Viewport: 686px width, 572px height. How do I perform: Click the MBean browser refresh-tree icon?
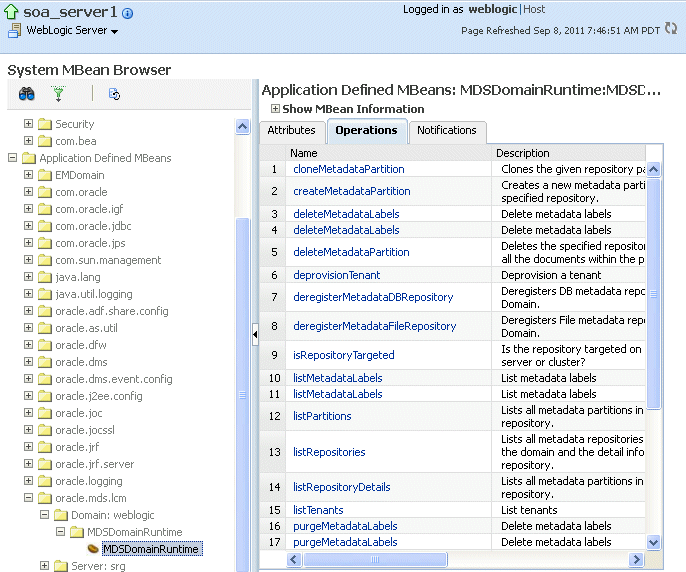(x=114, y=94)
